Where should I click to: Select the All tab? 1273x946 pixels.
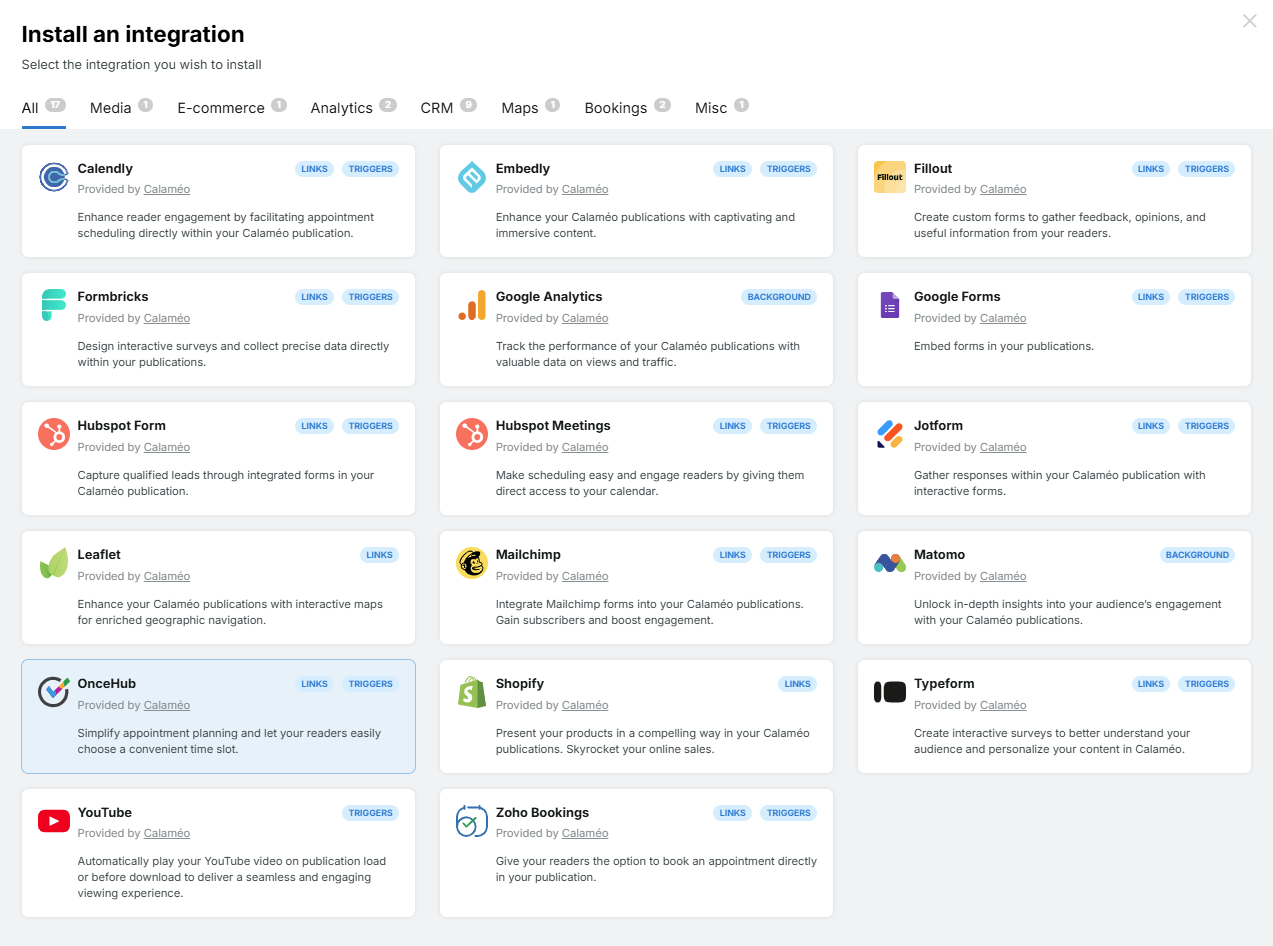click(x=44, y=107)
